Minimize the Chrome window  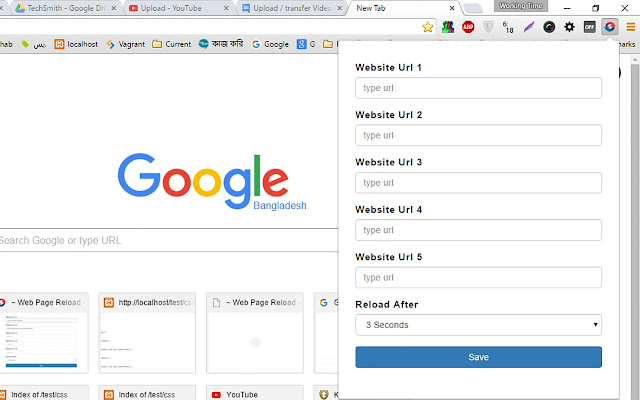(567, 8)
